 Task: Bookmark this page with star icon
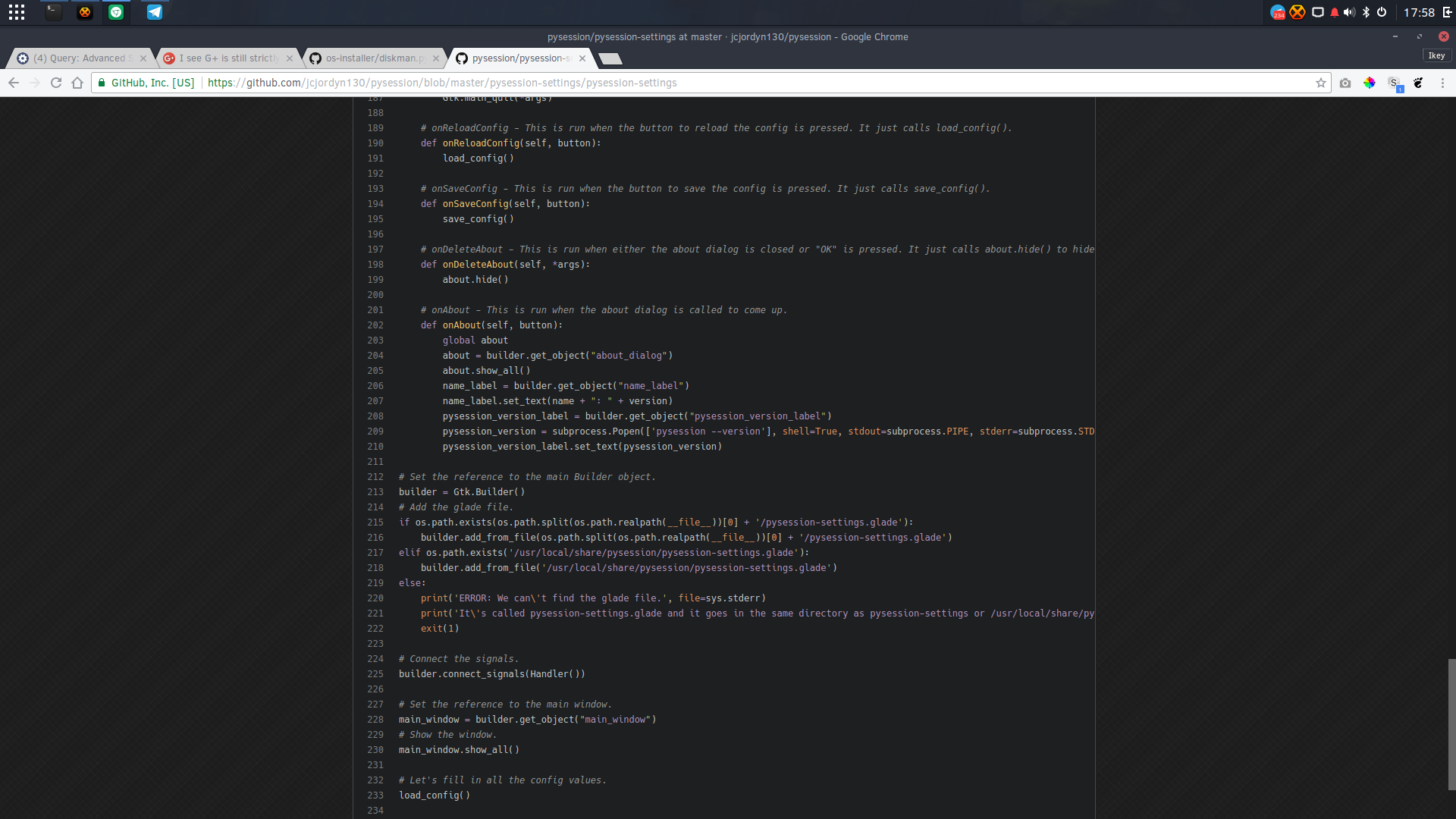(x=1321, y=83)
